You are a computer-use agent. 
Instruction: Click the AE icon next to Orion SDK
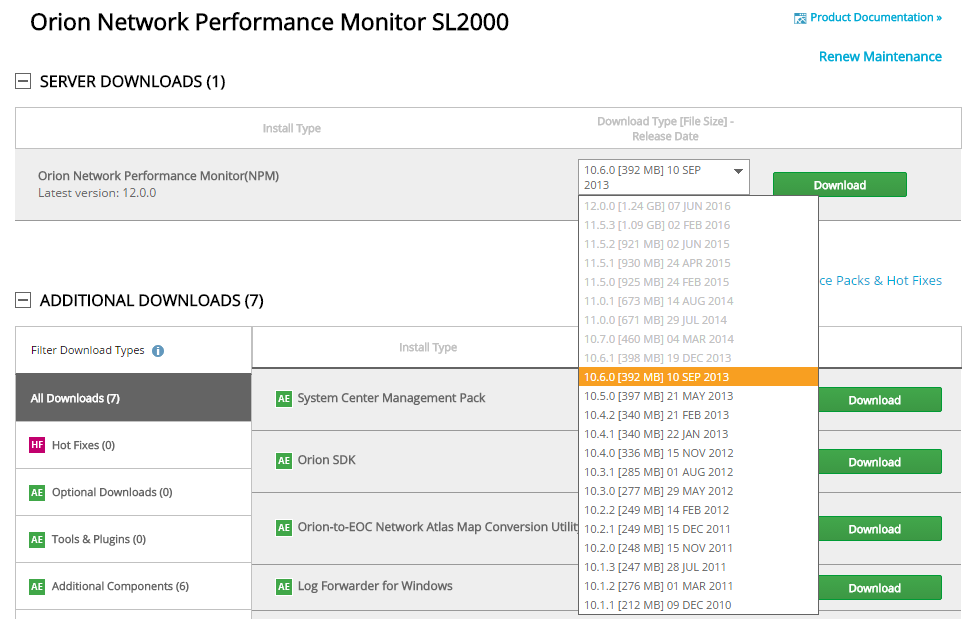[284, 461]
